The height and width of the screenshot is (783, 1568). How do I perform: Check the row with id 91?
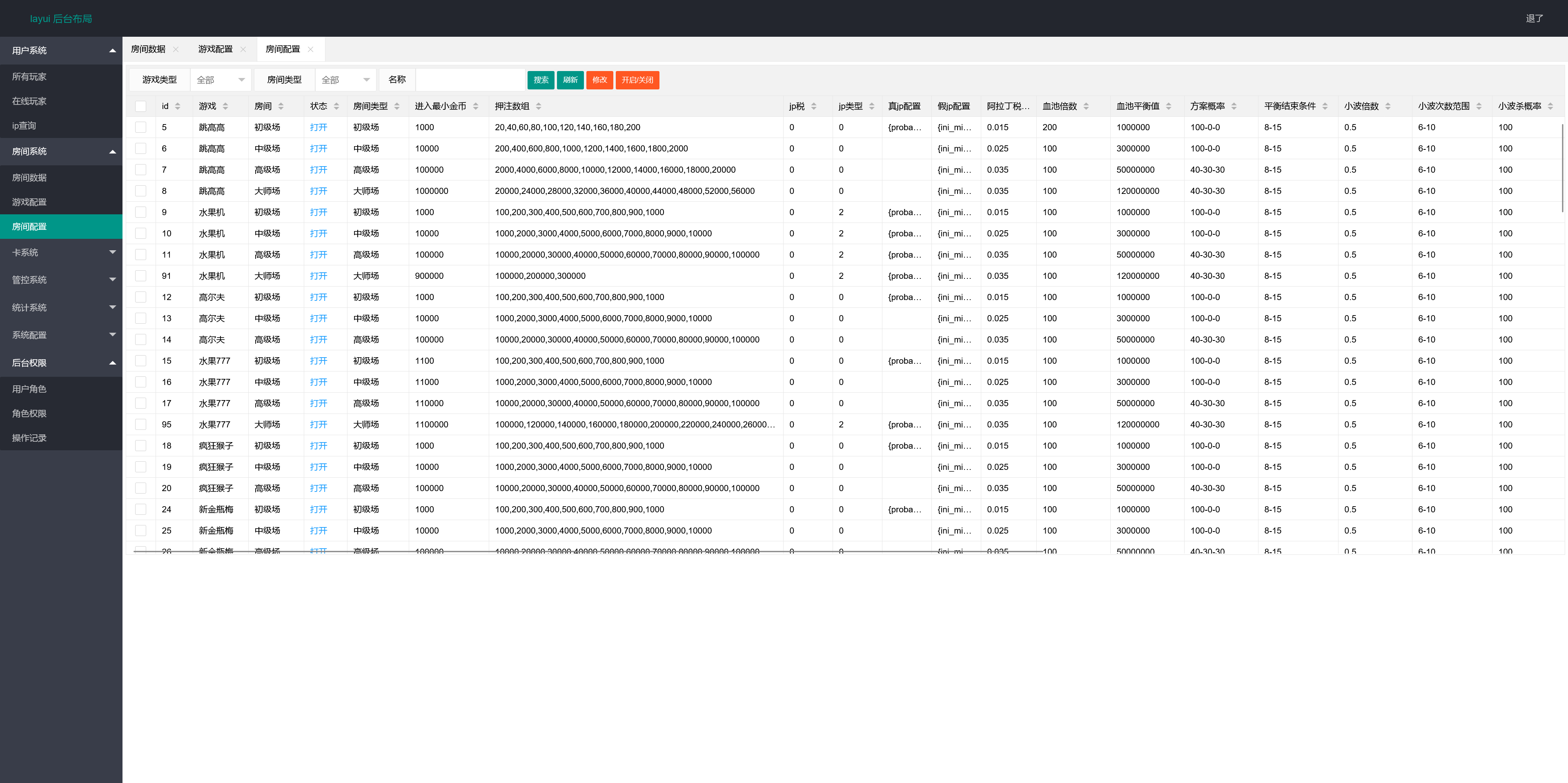(x=140, y=276)
